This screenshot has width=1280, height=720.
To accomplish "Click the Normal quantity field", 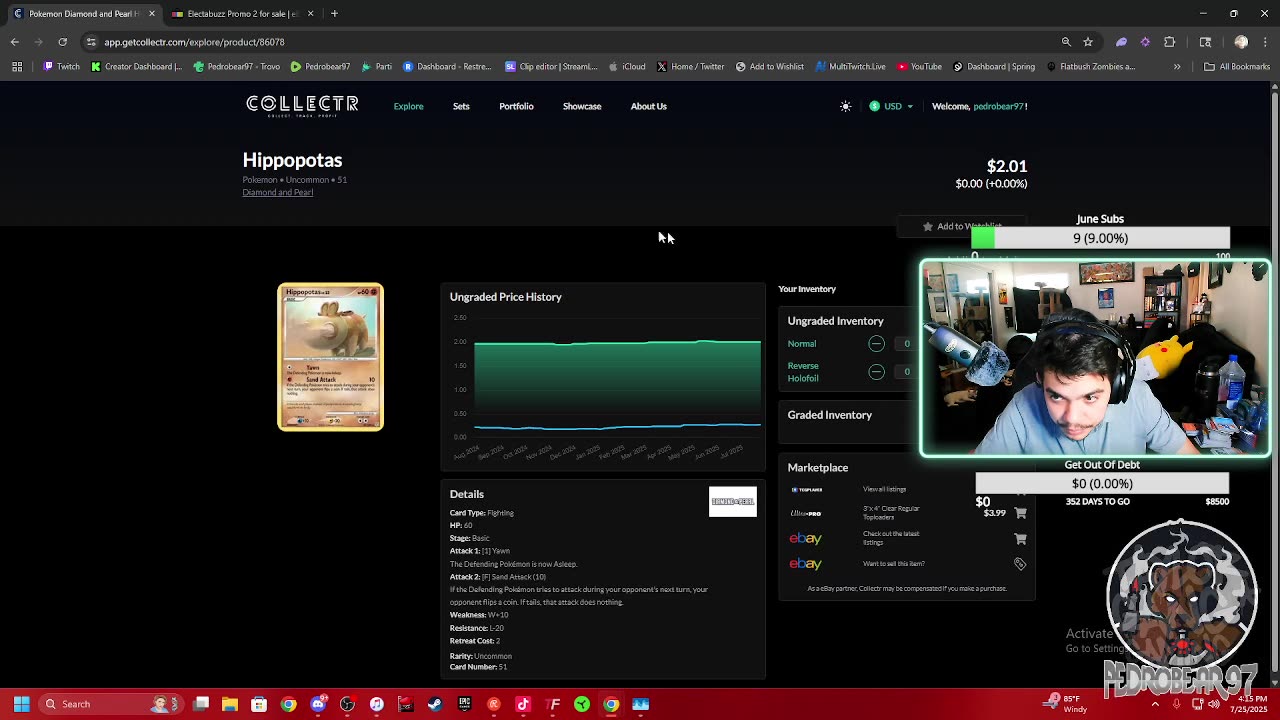I will click(907, 344).
